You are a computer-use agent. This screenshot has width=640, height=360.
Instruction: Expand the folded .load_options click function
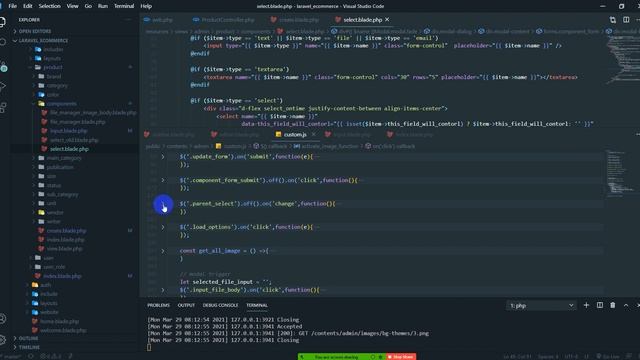[x=163, y=227]
